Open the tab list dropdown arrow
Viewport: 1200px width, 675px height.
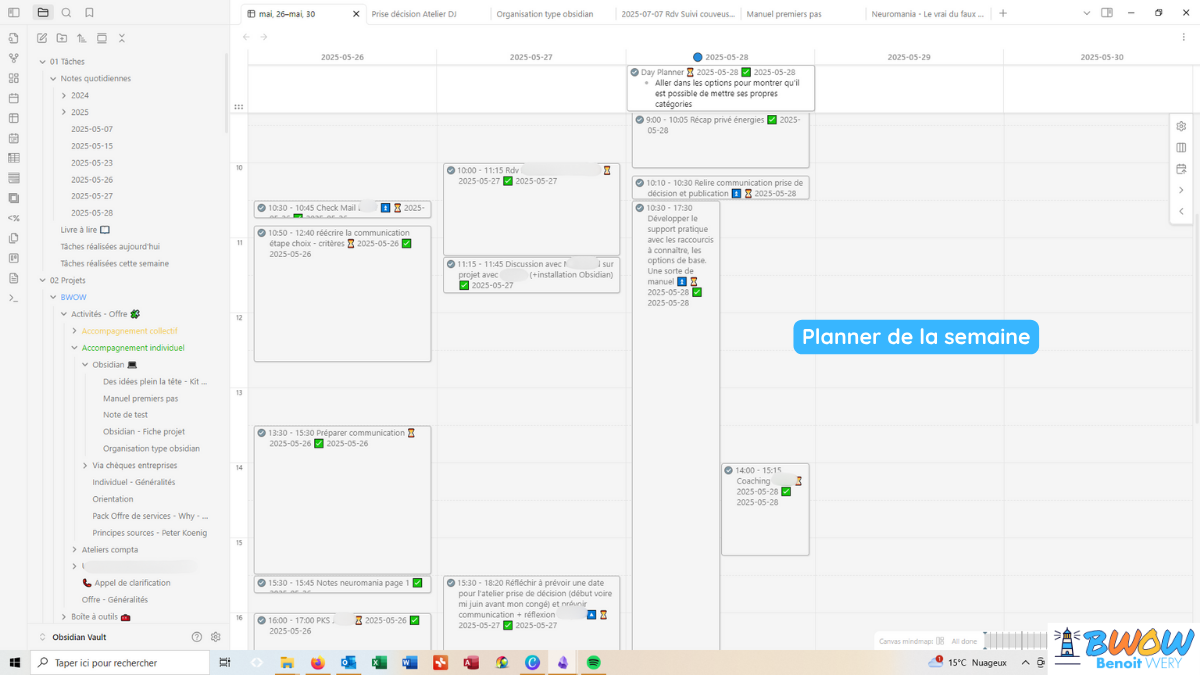click(1087, 13)
